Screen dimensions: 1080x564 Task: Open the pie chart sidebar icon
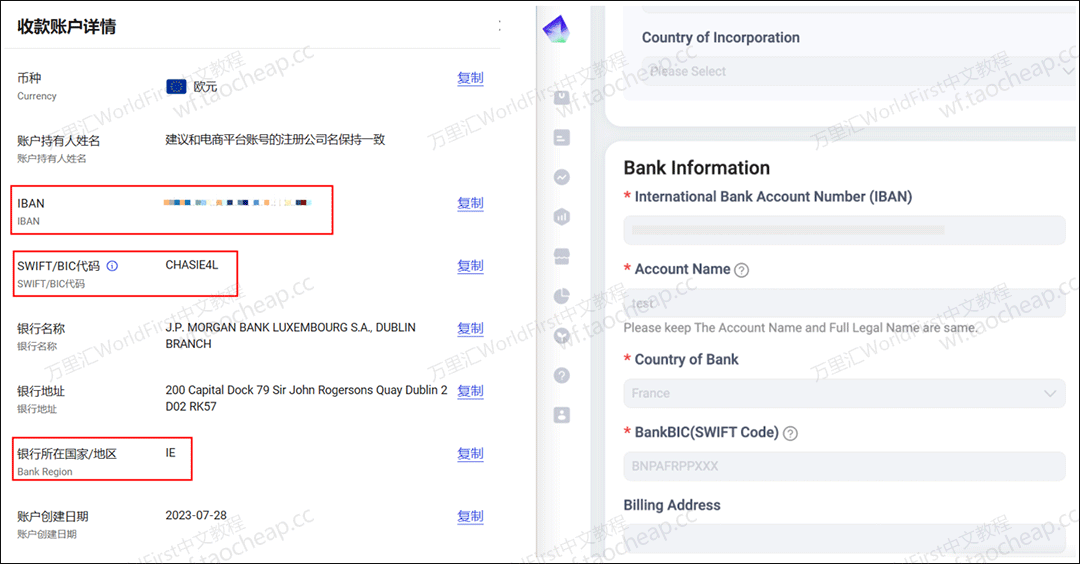(x=561, y=296)
